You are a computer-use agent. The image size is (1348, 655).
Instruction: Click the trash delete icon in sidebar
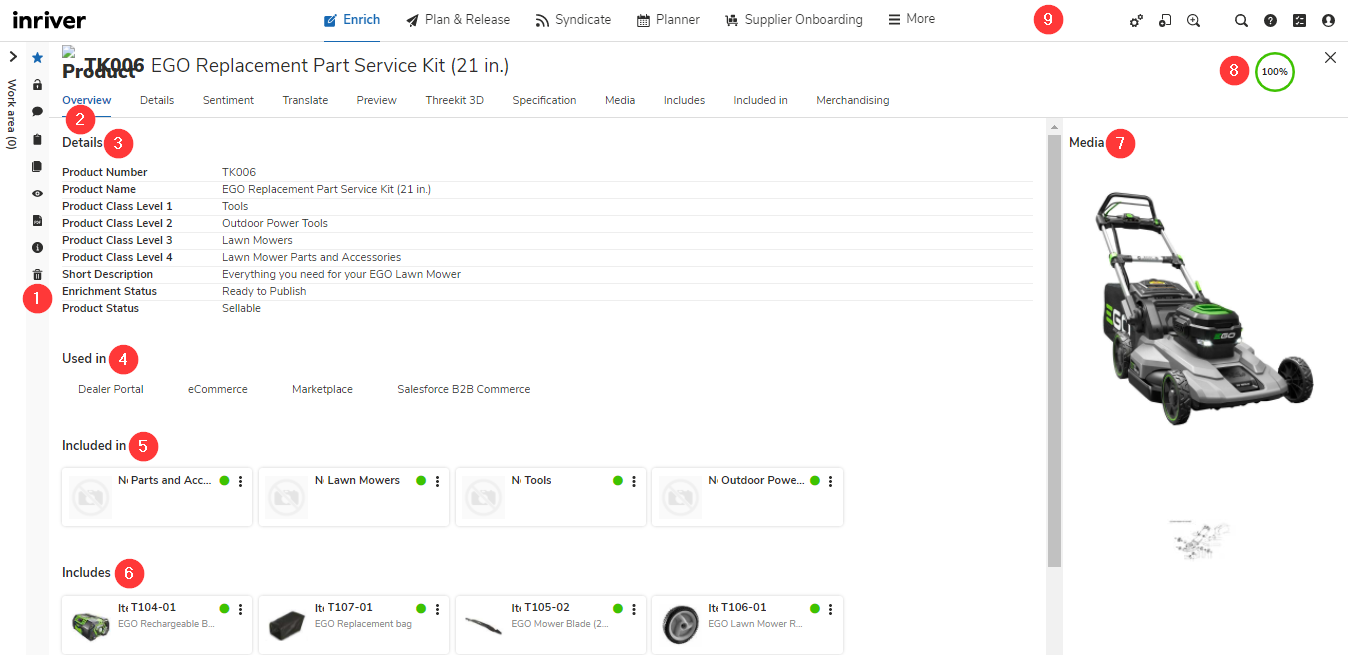pos(37,274)
